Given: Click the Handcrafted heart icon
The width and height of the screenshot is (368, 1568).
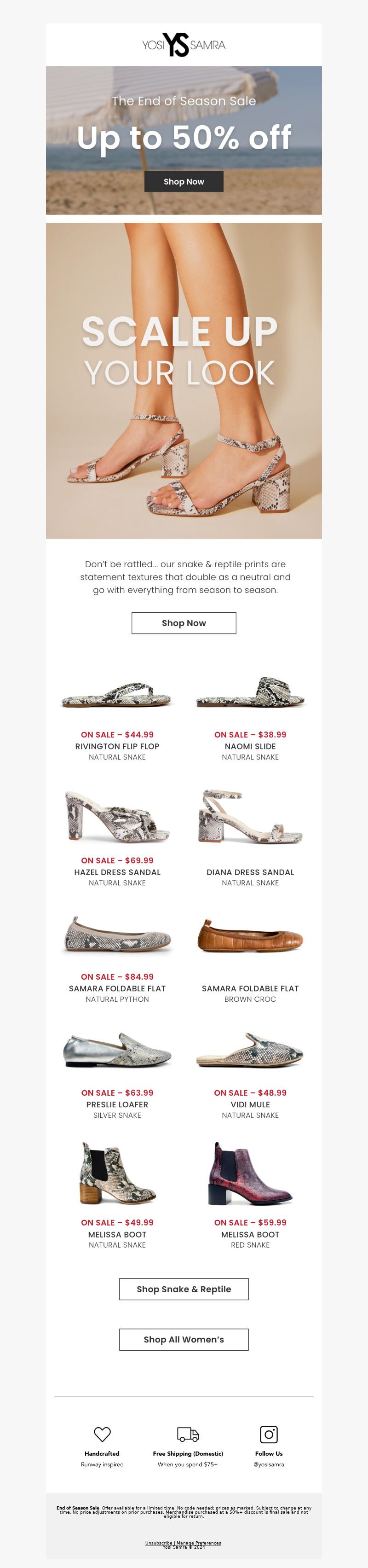Looking at the screenshot, I should point(102,1434).
